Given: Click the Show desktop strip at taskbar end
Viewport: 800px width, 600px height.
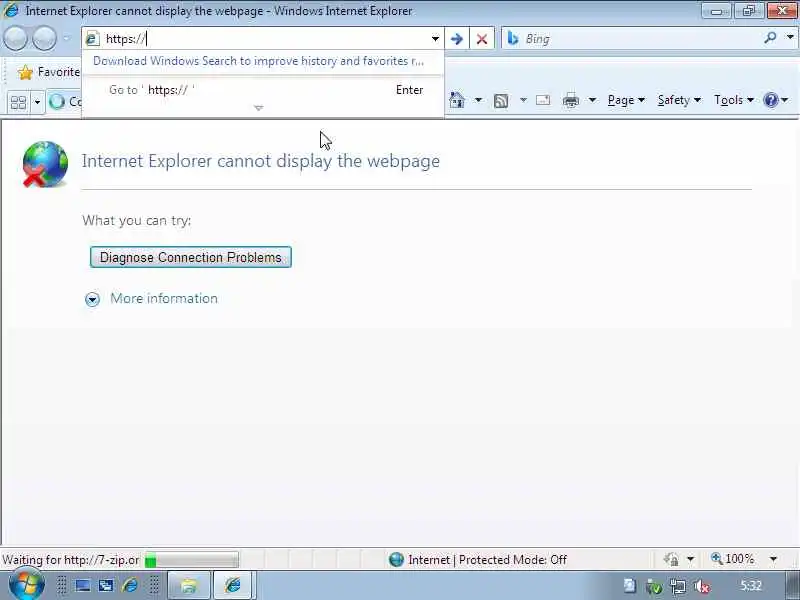Looking at the screenshot, I should 793,586.
